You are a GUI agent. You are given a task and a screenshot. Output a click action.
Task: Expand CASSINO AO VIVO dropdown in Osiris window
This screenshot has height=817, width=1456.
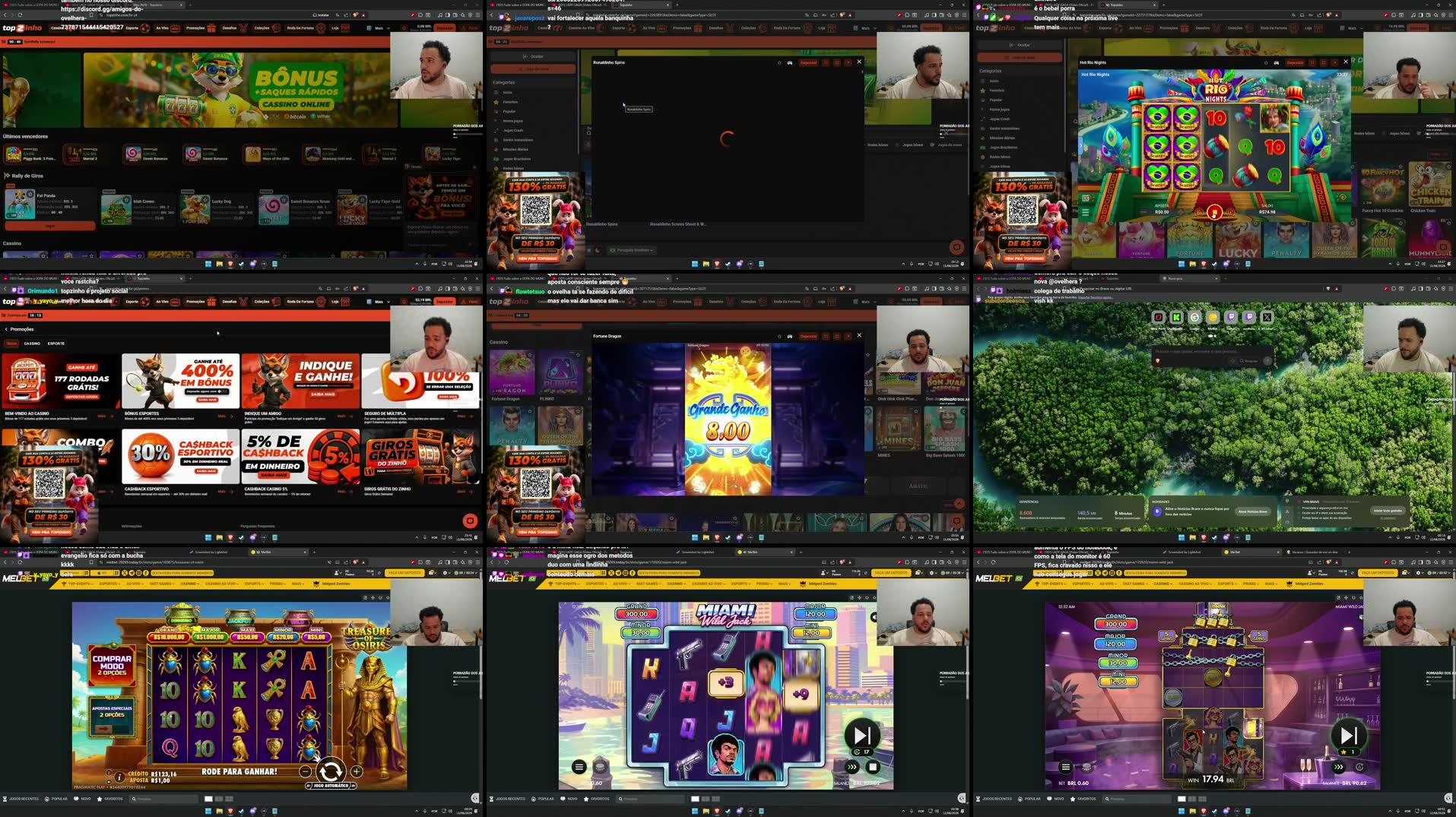tap(221, 584)
